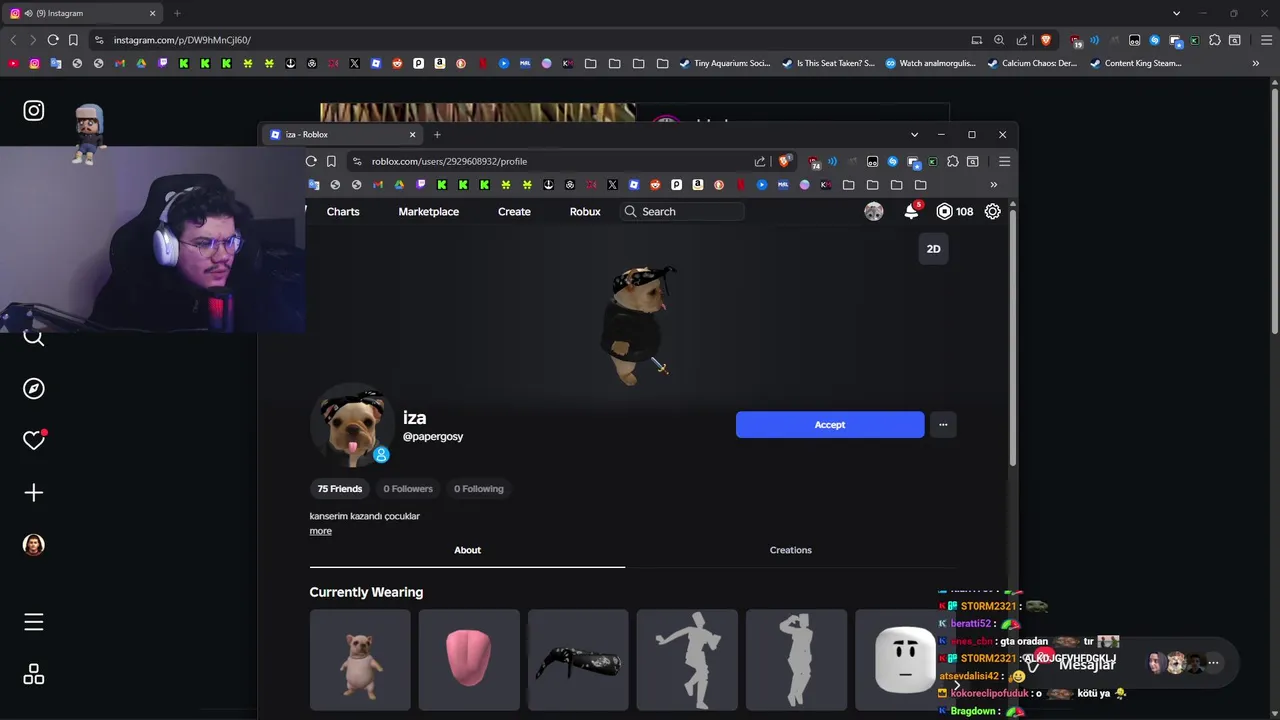Open Twitch bookmark in Roblox window
Image resolution: width=1280 pixels, height=720 pixels.
420,185
